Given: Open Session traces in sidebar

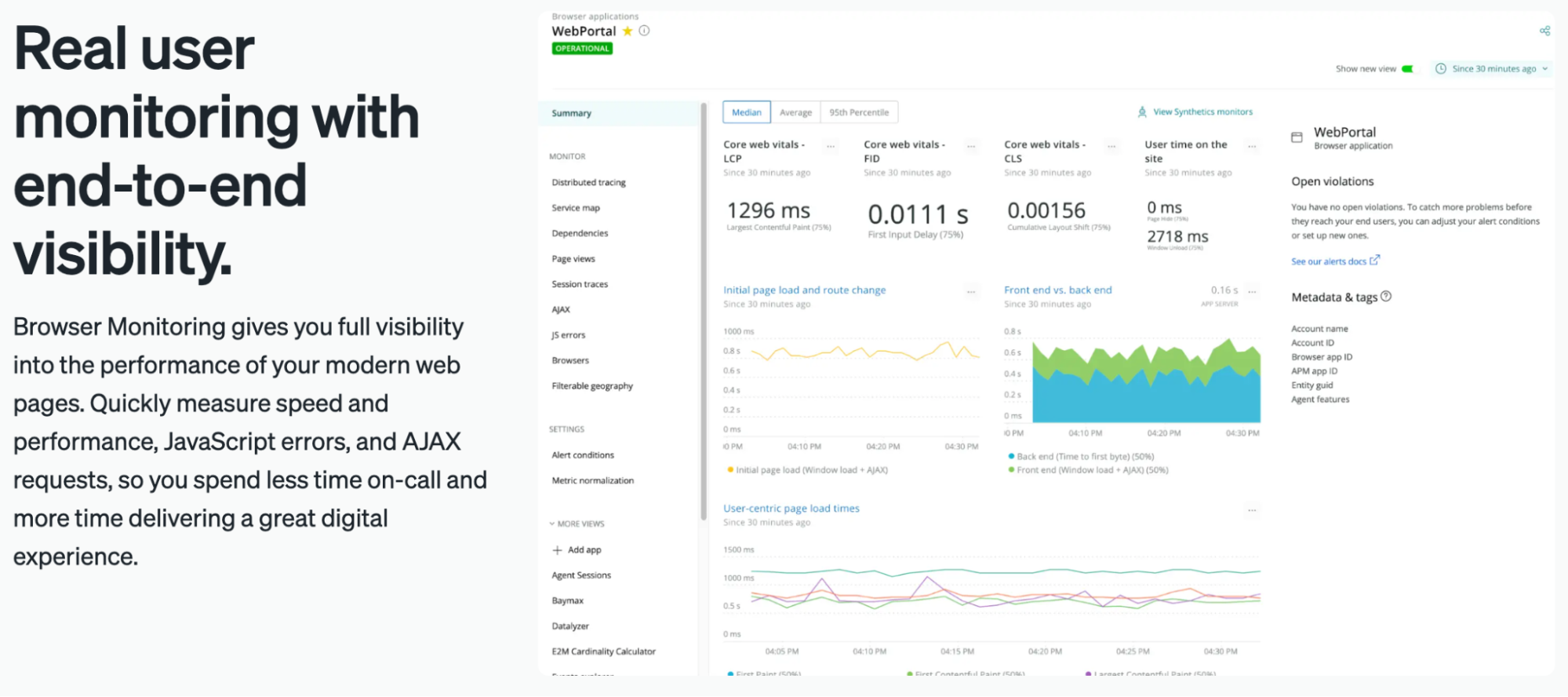Looking at the screenshot, I should point(580,284).
